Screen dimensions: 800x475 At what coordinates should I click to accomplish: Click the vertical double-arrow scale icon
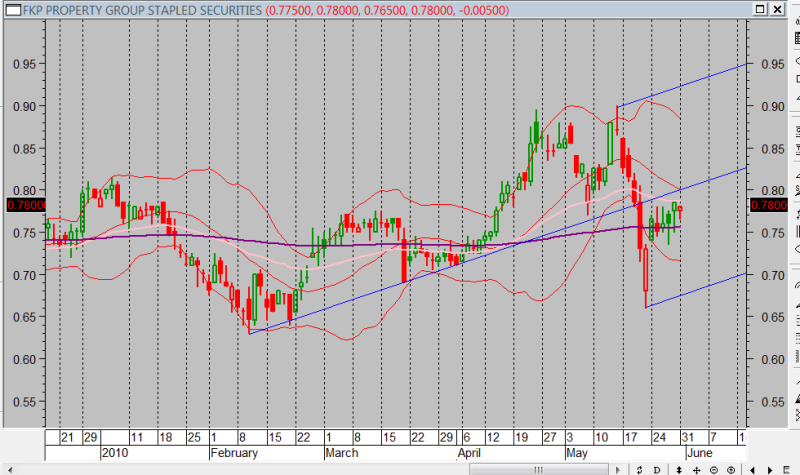679,470
